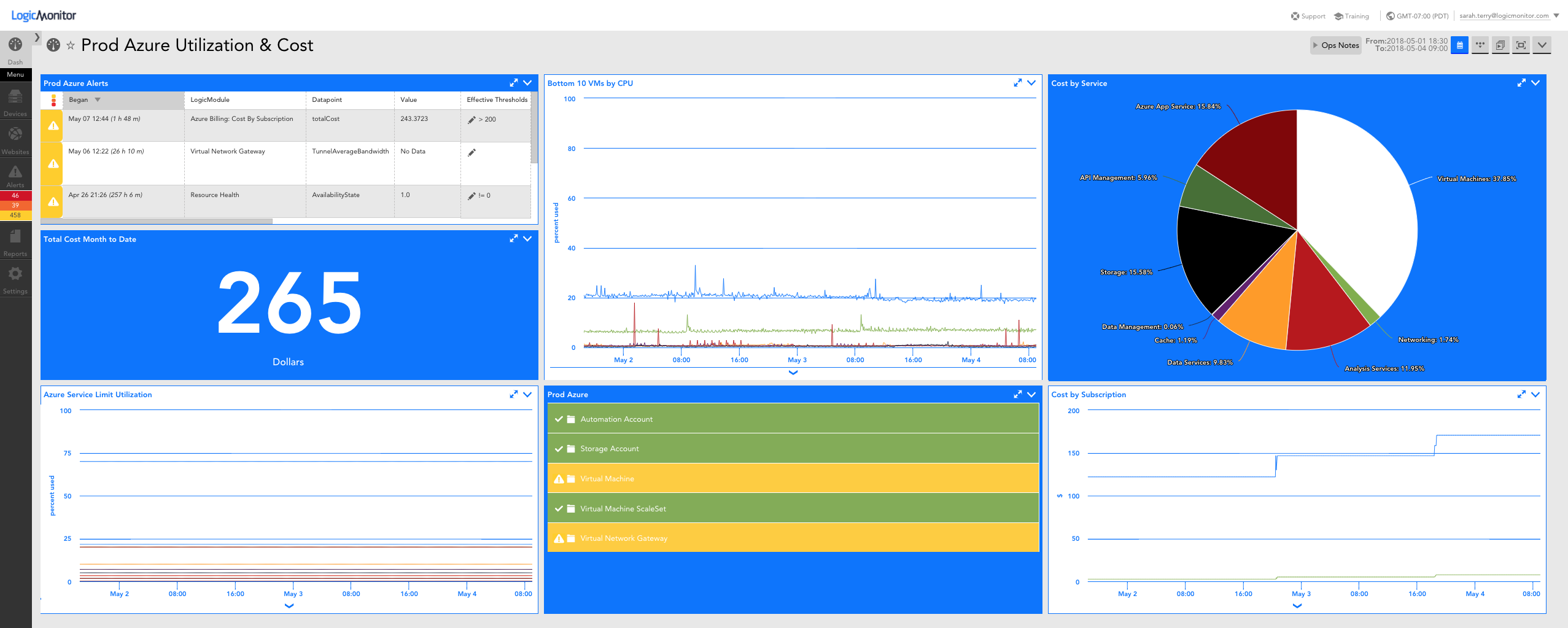
Task: Click the alerts table horizontal scrollbar
Action: (157, 222)
